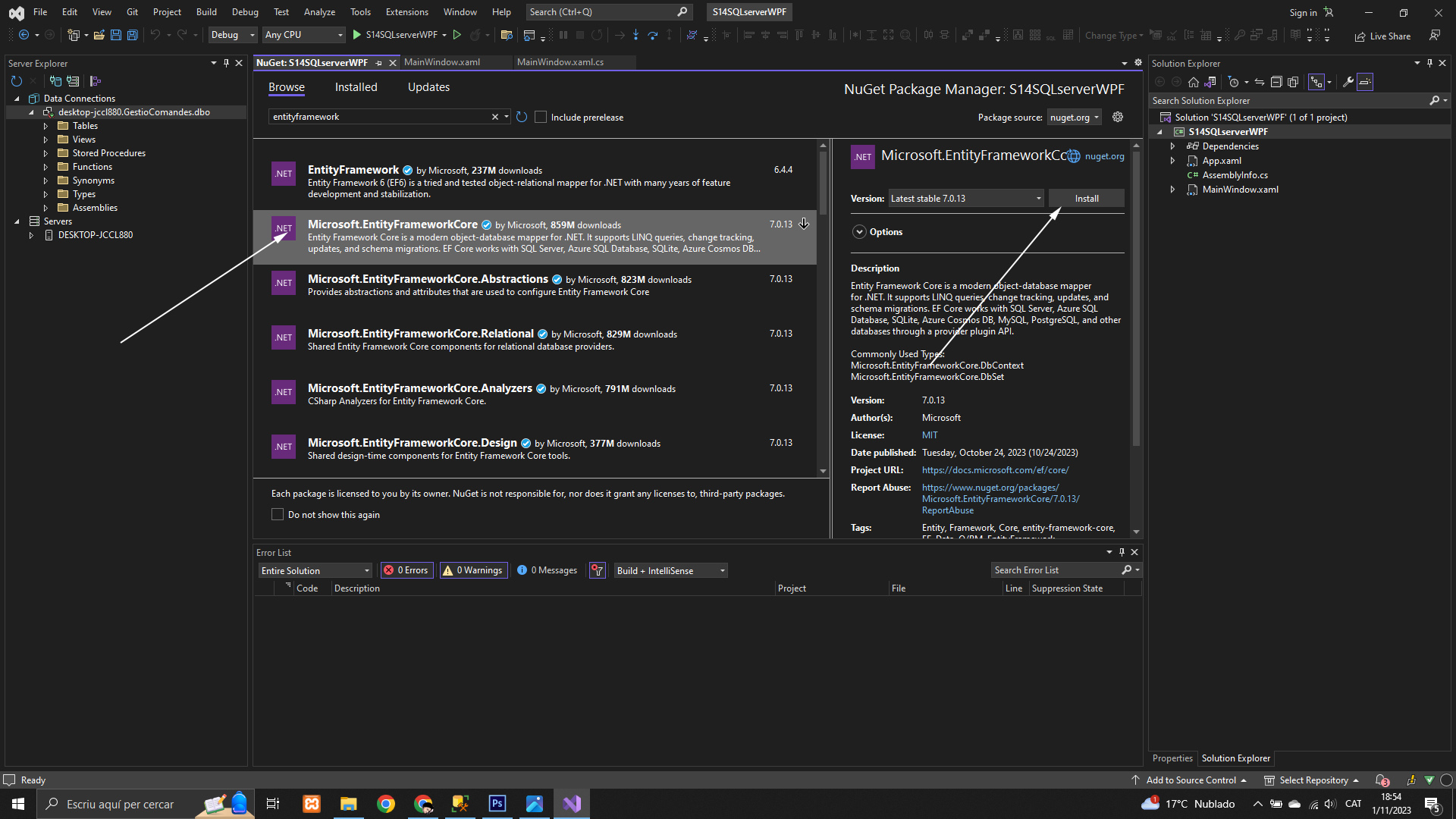Refresh the Server Explorer connections
Image resolution: width=1456 pixels, height=819 pixels.
17,81
